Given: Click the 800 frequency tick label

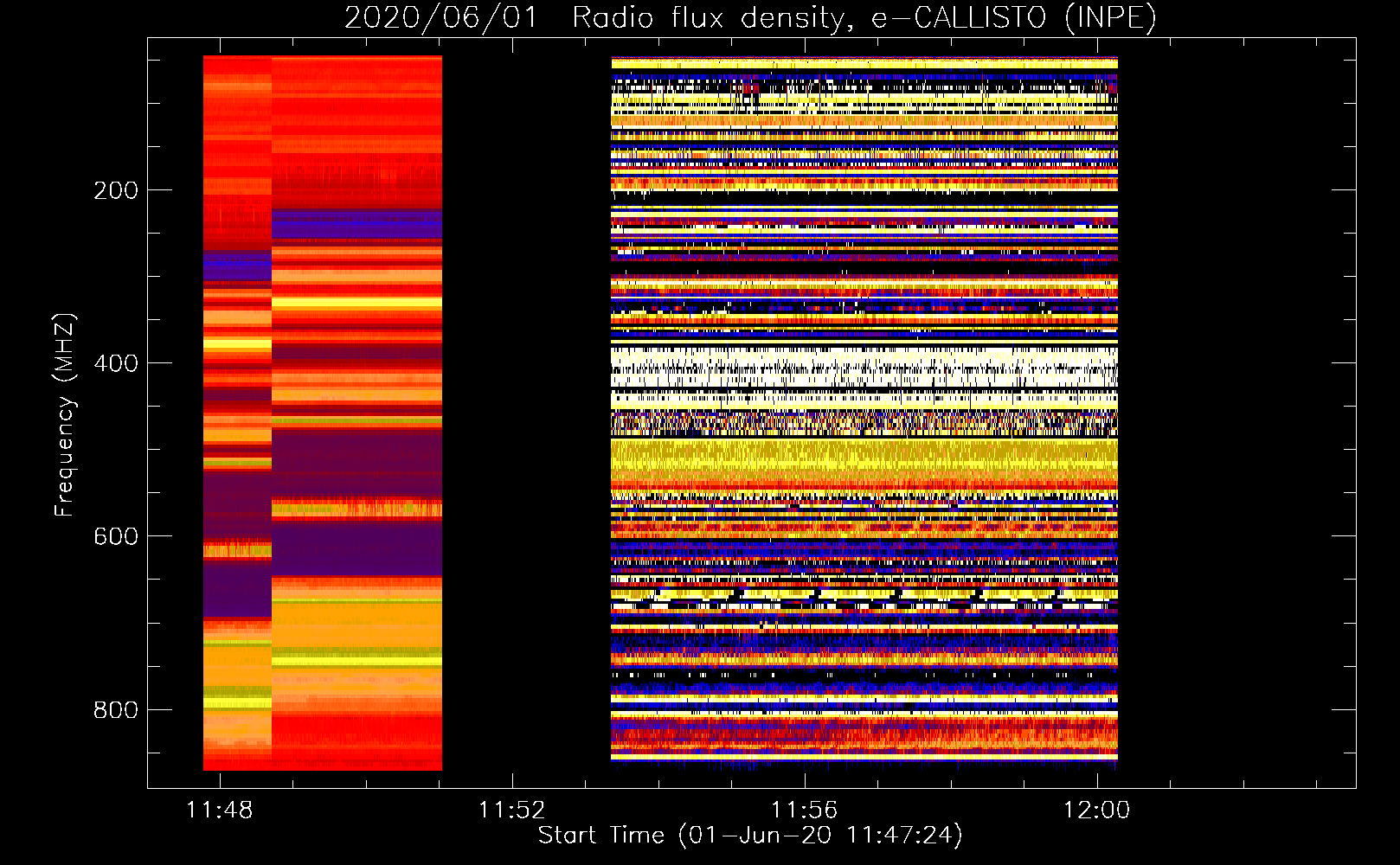Looking at the screenshot, I should [x=116, y=710].
